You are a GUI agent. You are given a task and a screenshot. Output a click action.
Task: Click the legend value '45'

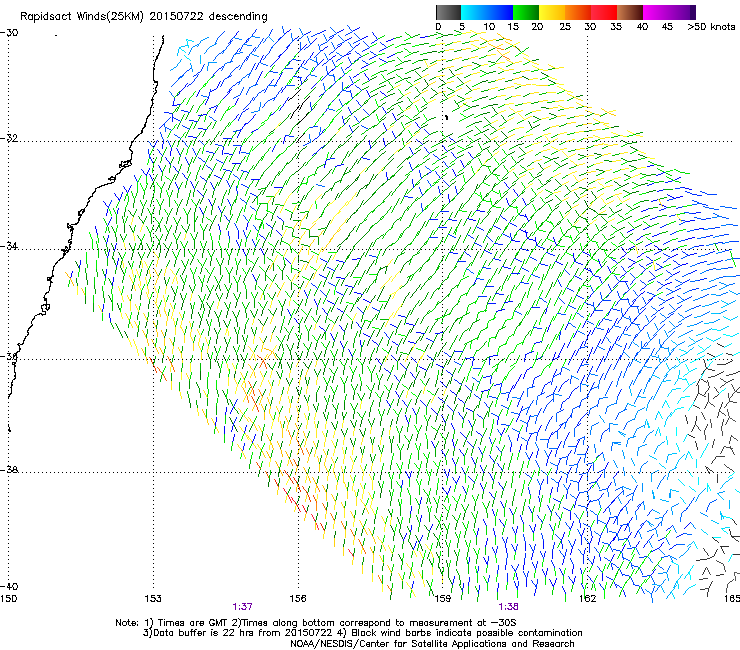click(667, 27)
